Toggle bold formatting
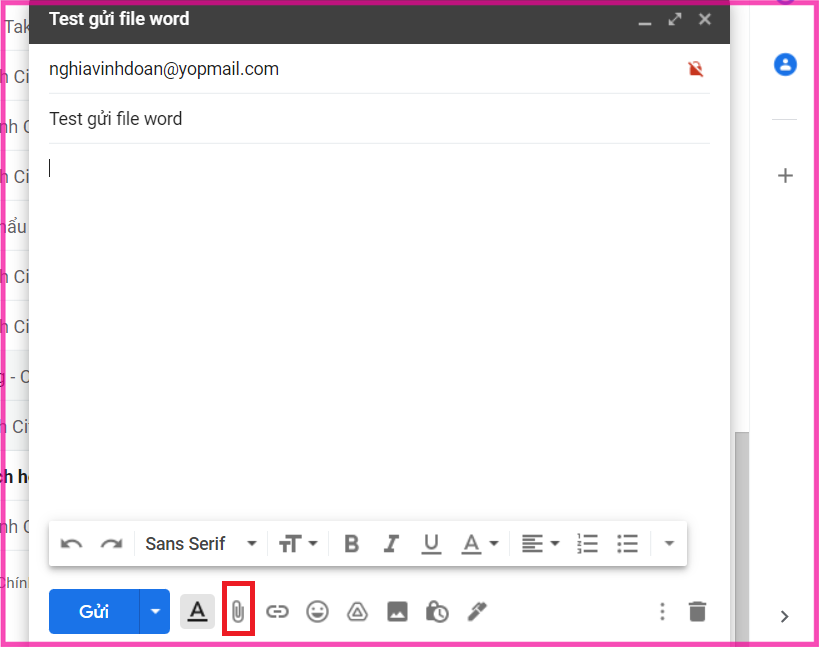The width and height of the screenshot is (819, 647). (x=352, y=544)
